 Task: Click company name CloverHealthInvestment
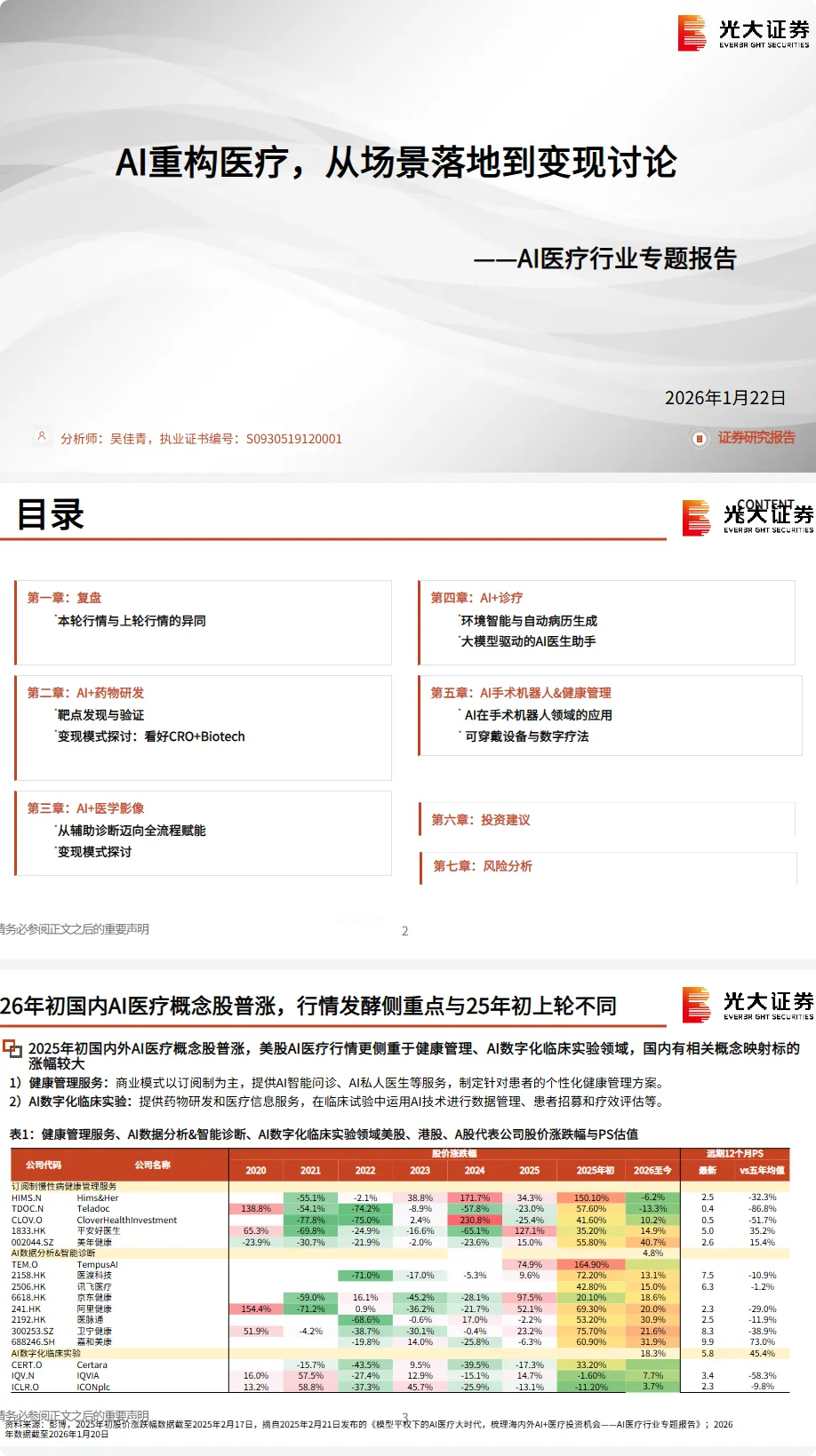tap(127, 1221)
